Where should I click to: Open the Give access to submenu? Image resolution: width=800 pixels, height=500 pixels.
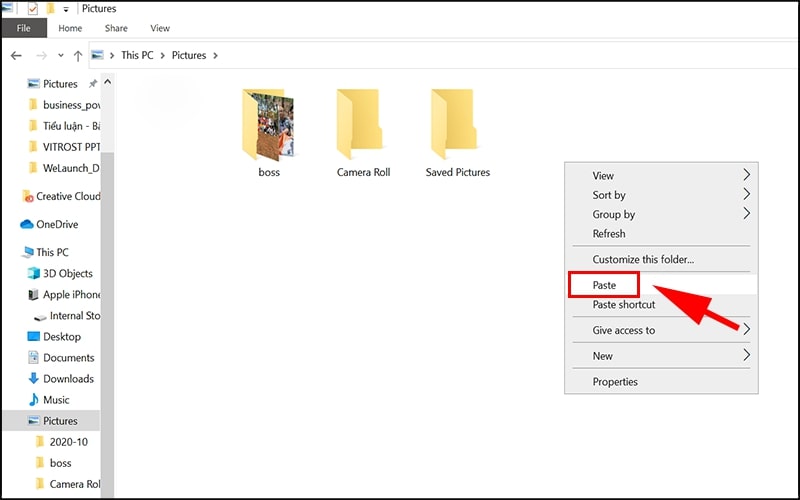point(661,330)
